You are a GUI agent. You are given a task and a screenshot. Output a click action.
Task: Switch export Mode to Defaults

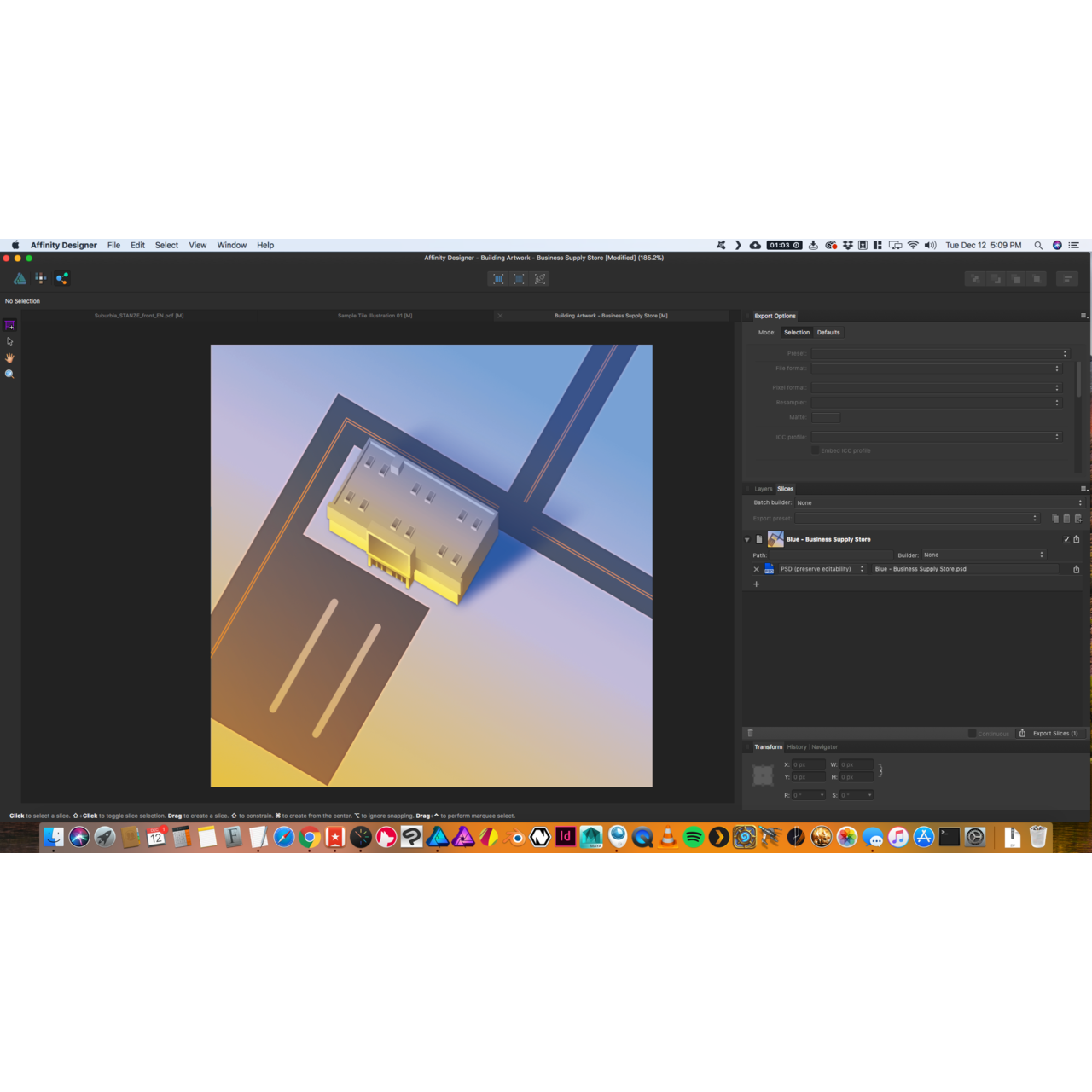828,332
